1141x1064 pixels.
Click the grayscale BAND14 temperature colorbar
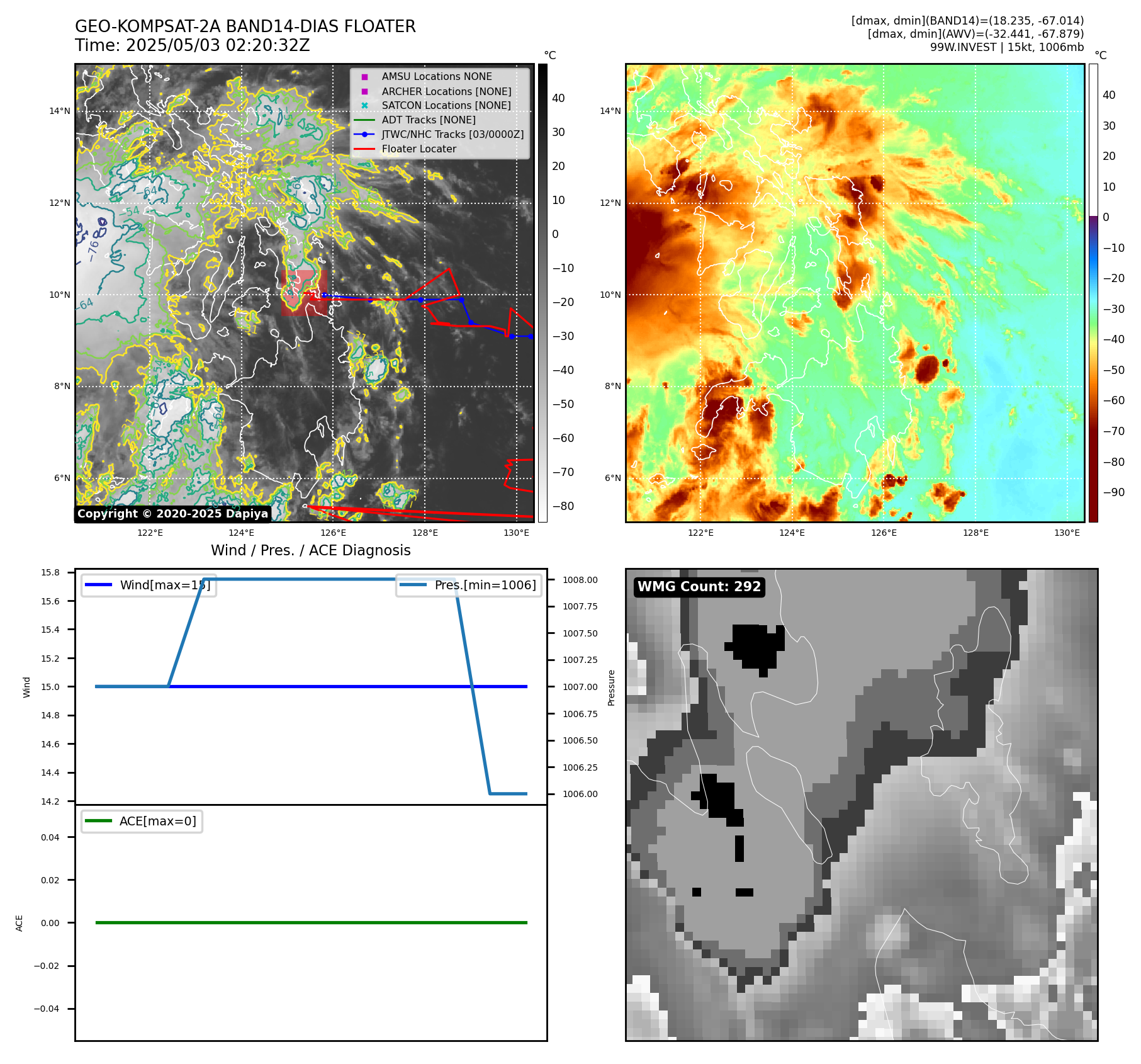point(542,293)
